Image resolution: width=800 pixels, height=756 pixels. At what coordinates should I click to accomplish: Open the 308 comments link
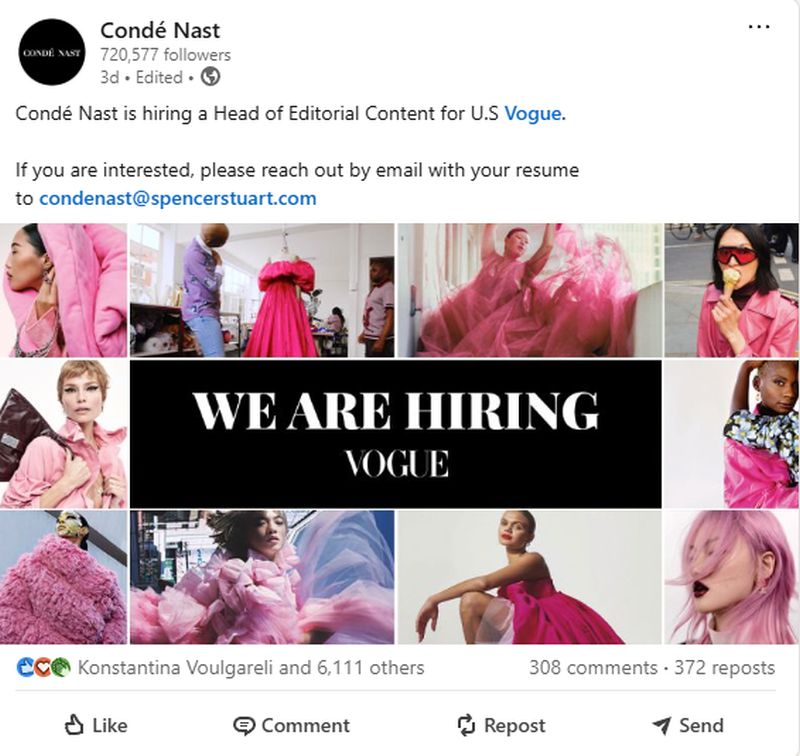[x=593, y=667]
